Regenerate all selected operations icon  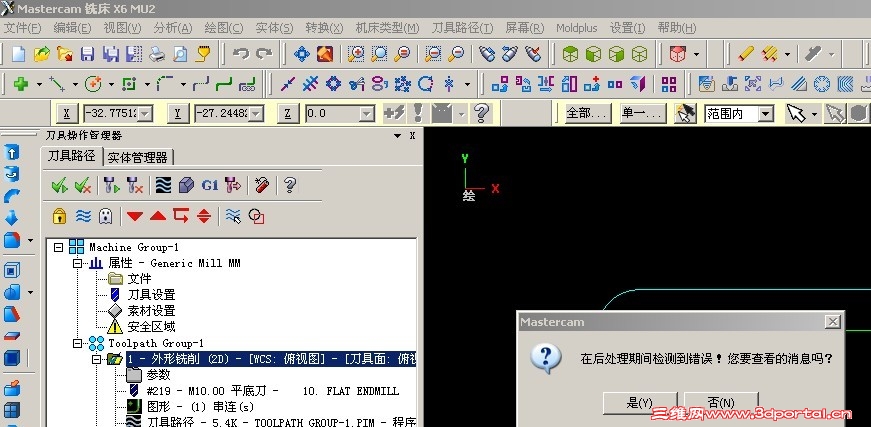tap(112, 185)
